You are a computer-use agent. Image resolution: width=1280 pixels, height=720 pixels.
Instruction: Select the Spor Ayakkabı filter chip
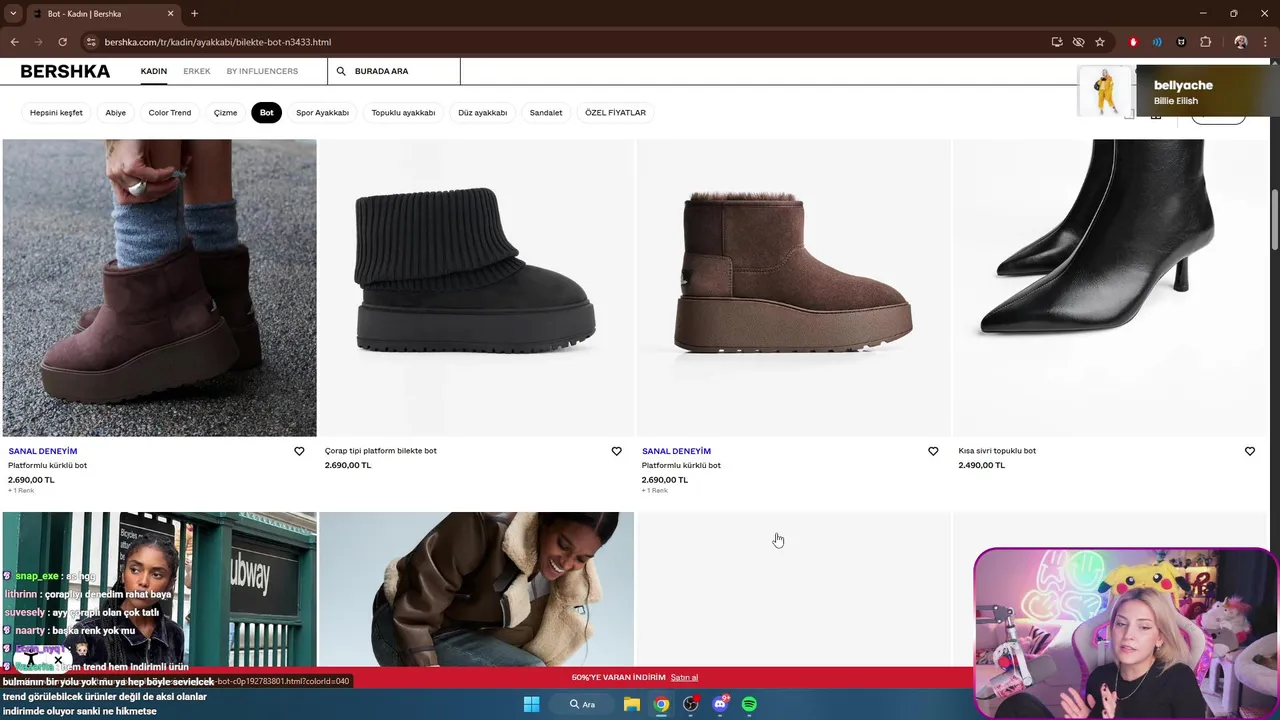point(322,113)
